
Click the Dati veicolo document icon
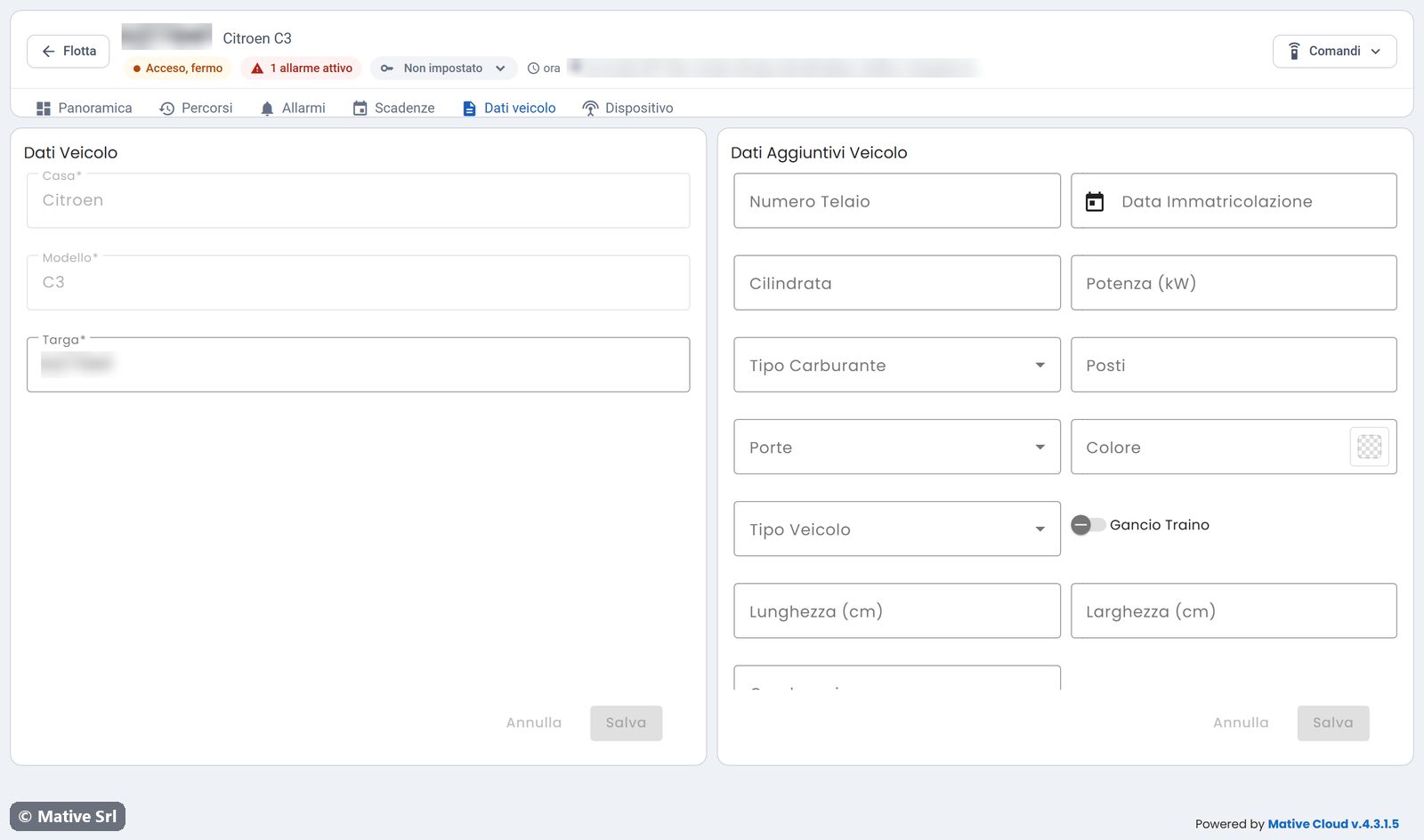coord(470,109)
